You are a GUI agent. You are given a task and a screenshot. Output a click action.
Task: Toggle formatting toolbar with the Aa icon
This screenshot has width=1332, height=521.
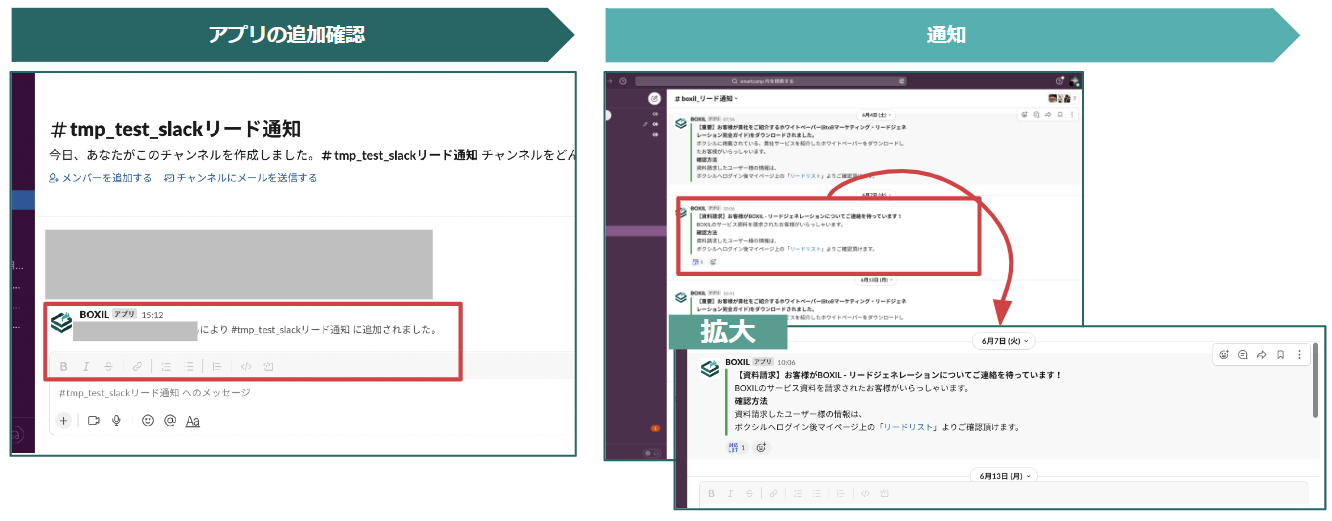click(193, 421)
